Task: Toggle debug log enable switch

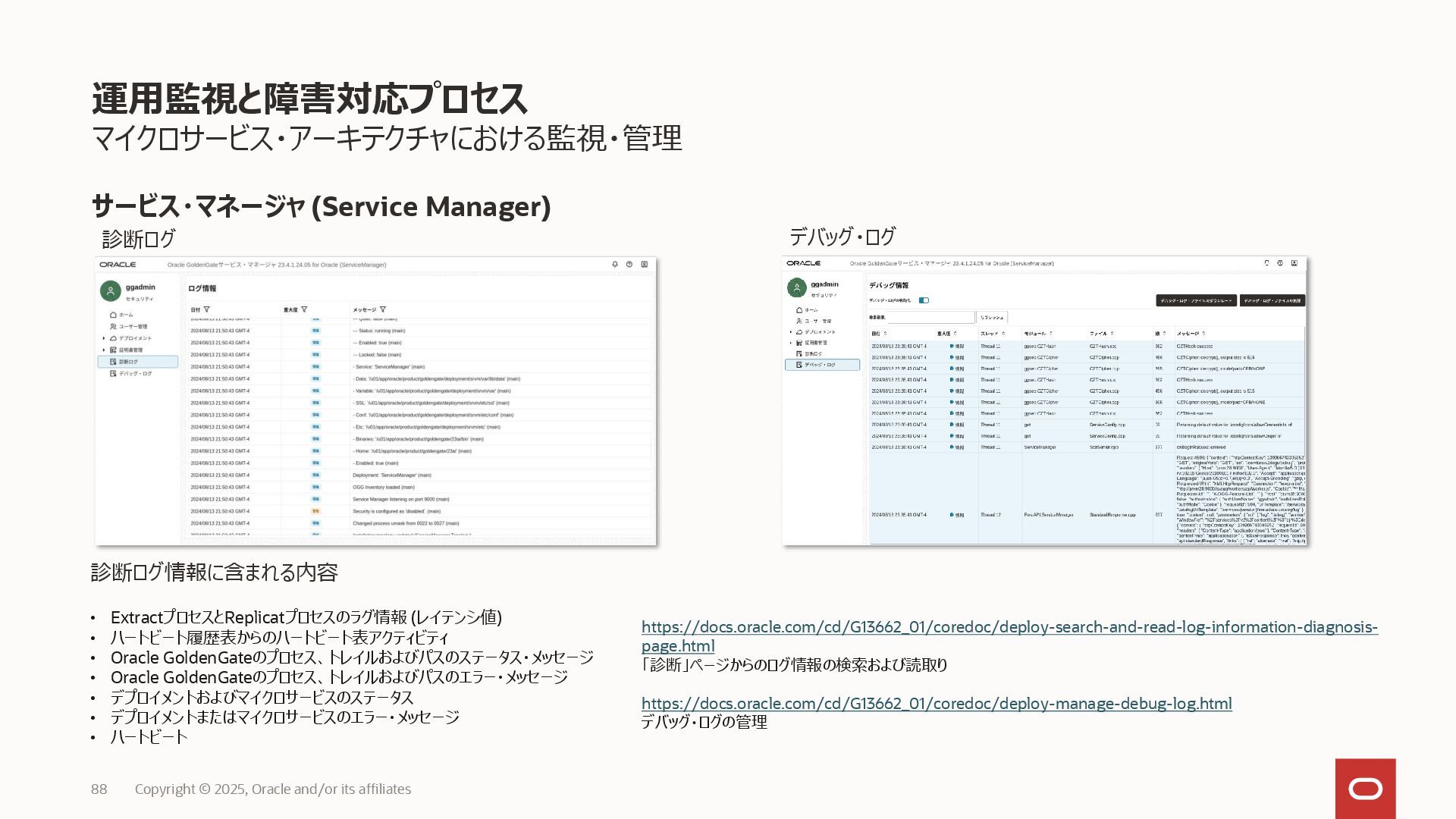Action: (x=924, y=300)
